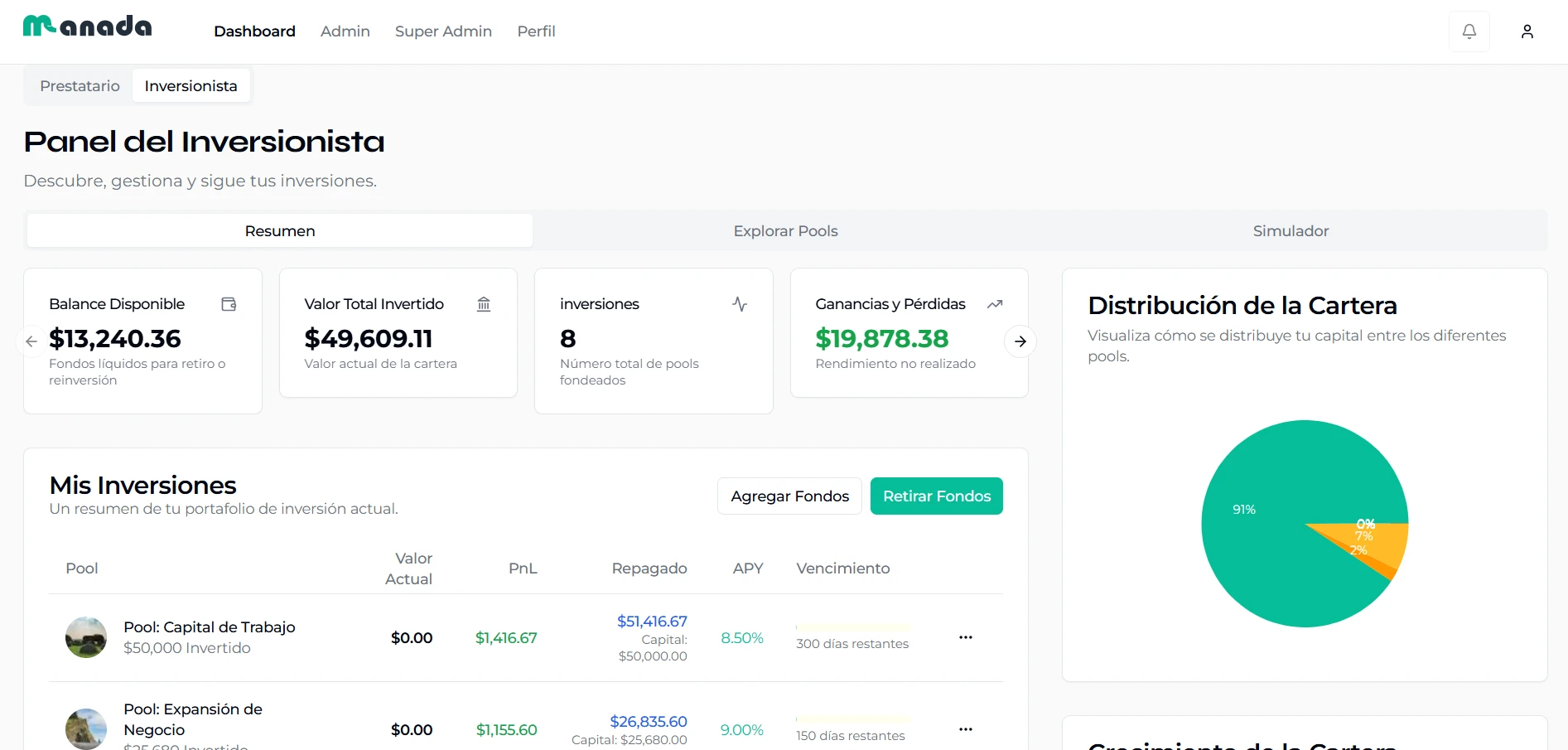The image size is (1568, 750).
Task: Click the Manada logo
Action: 87,27
